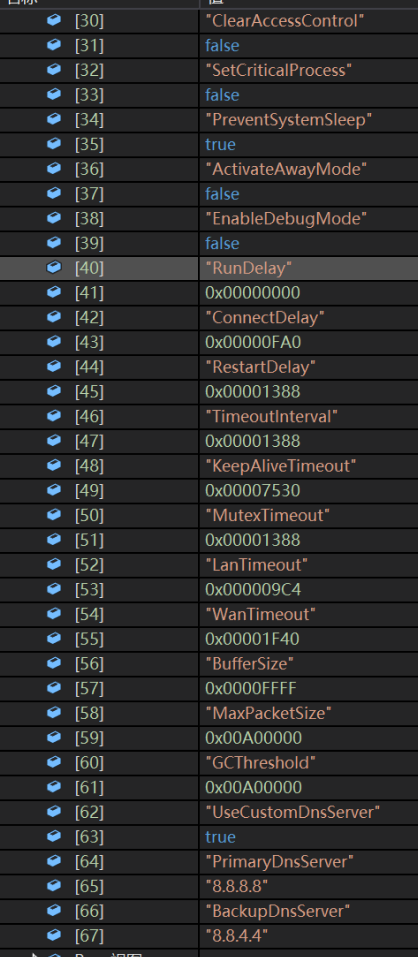Select the true value in row [35]

(220, 145)
